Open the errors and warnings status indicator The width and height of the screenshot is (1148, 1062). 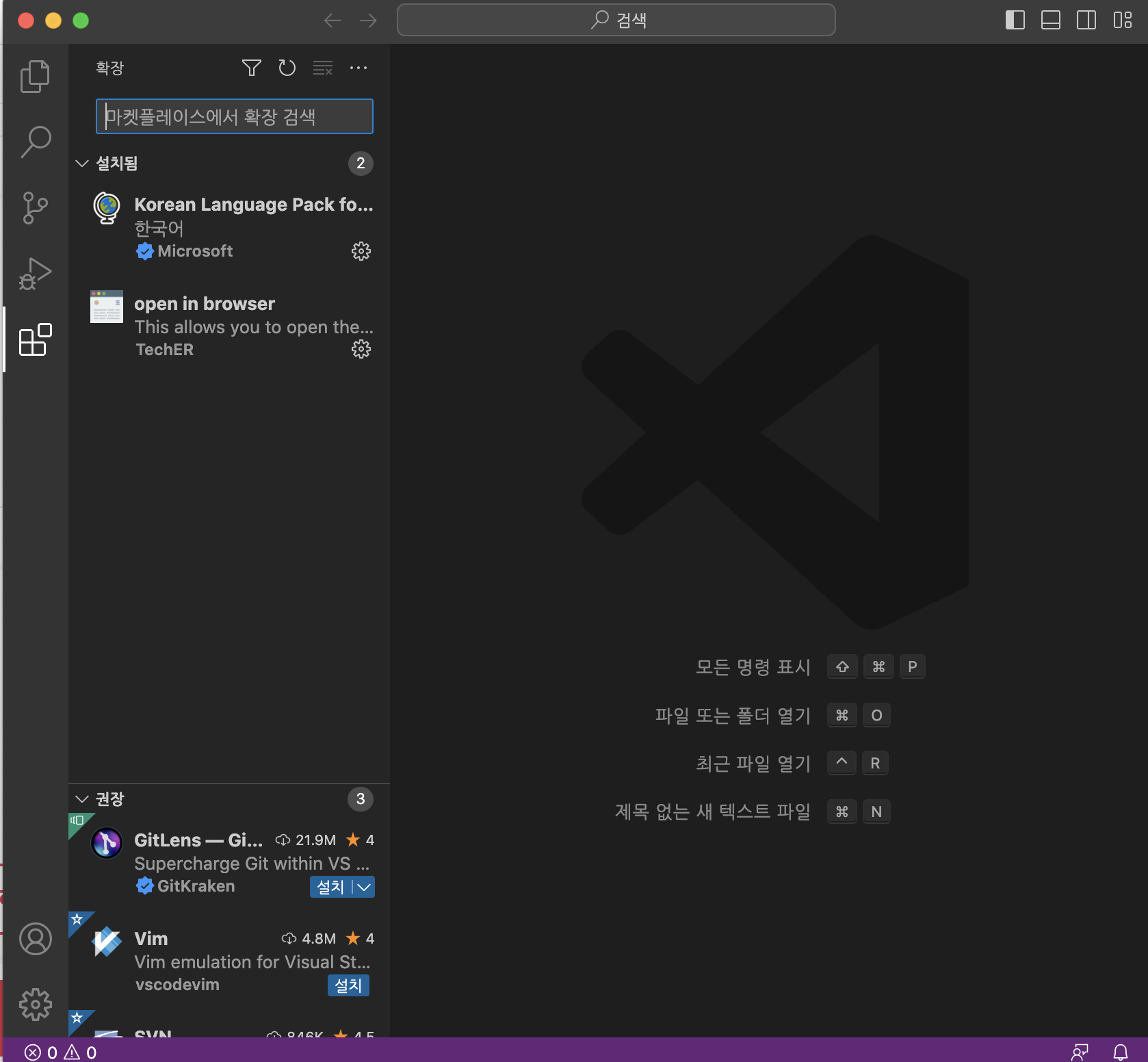61,1052
